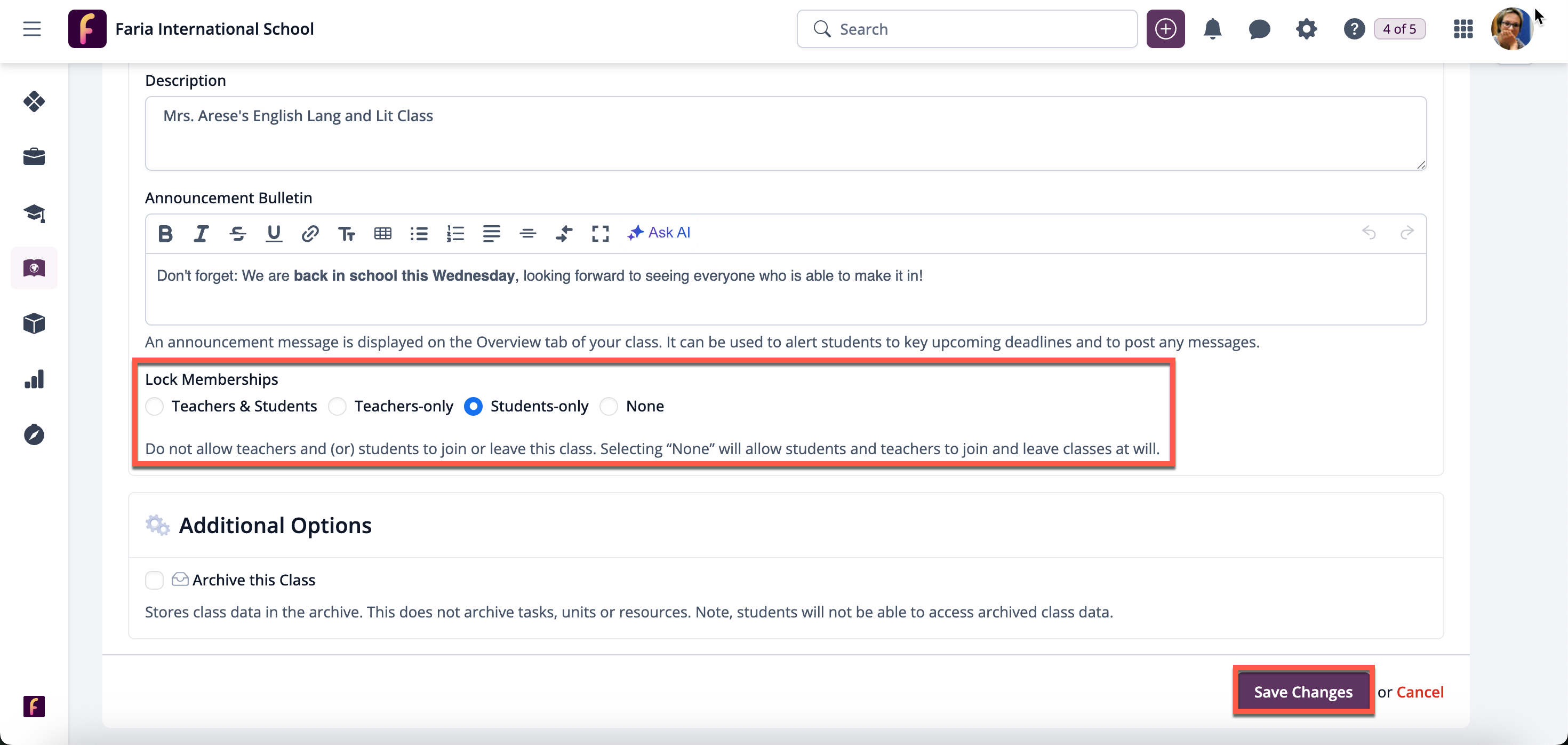Screen dimensions: 1568x745
Task: Expand the hamburger navigation menu
Action: [31, 29]
